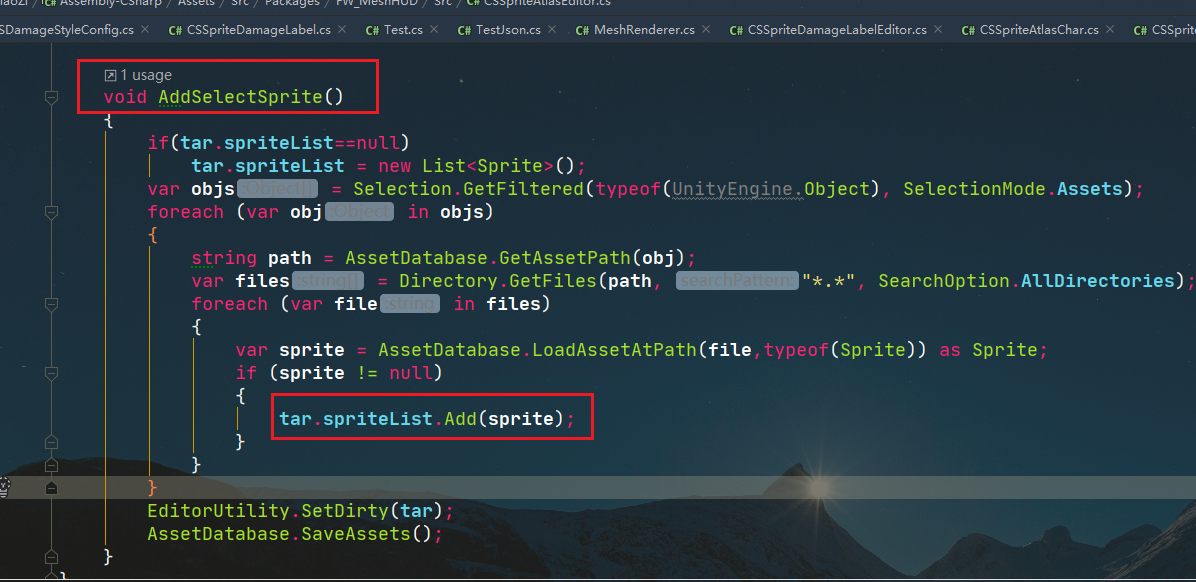Collapse the foreach obj in objs block
Image resolution: width=1196 pixels, height=582 pixels.
click(51, 212)
